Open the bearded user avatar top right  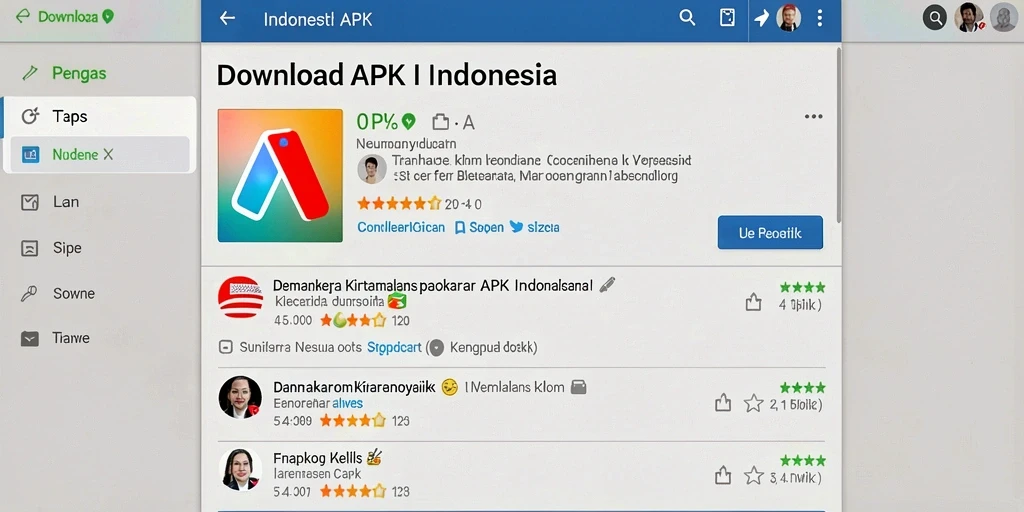(x=969, y=18)
